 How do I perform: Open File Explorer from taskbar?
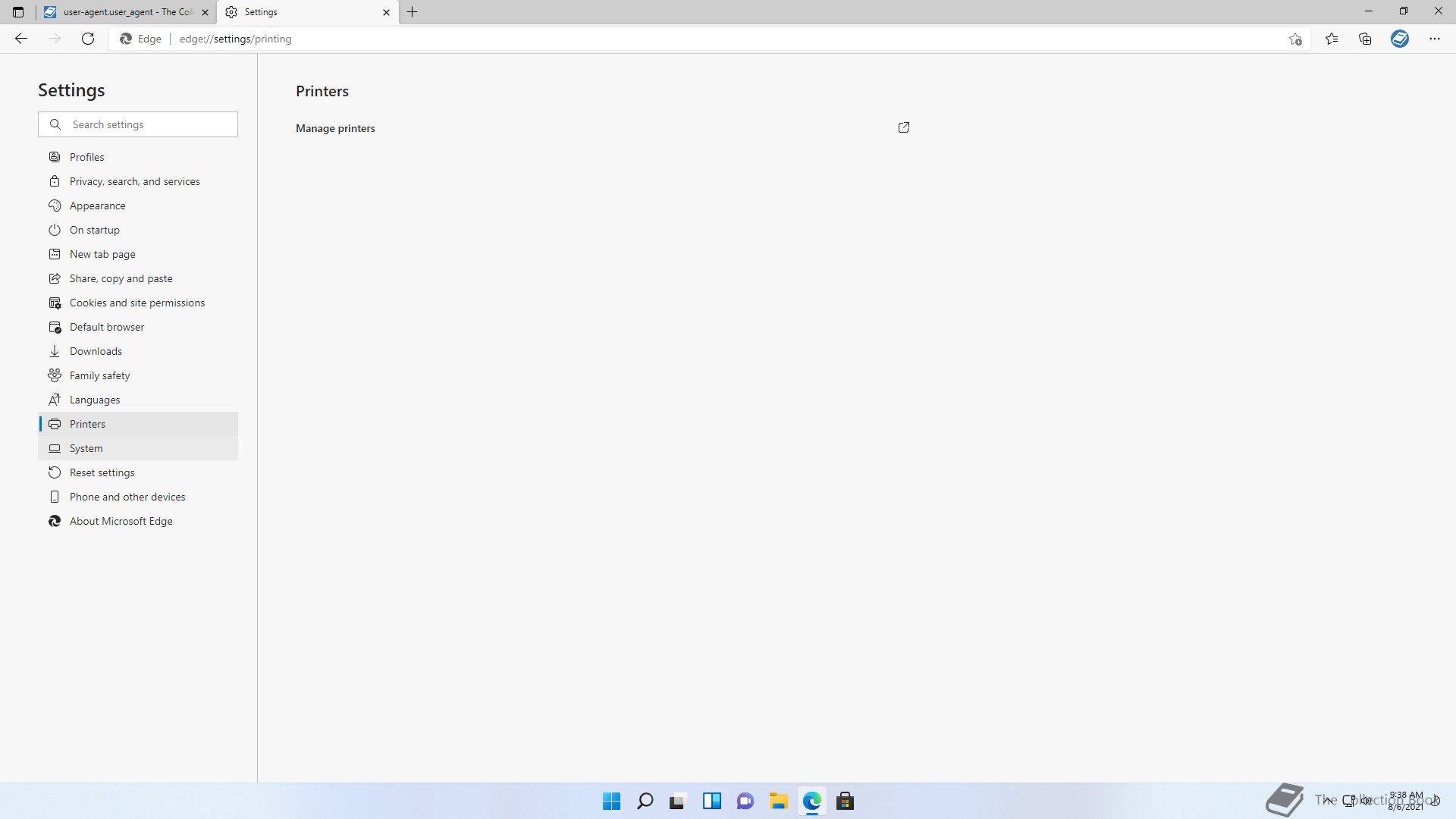[778, 801]
